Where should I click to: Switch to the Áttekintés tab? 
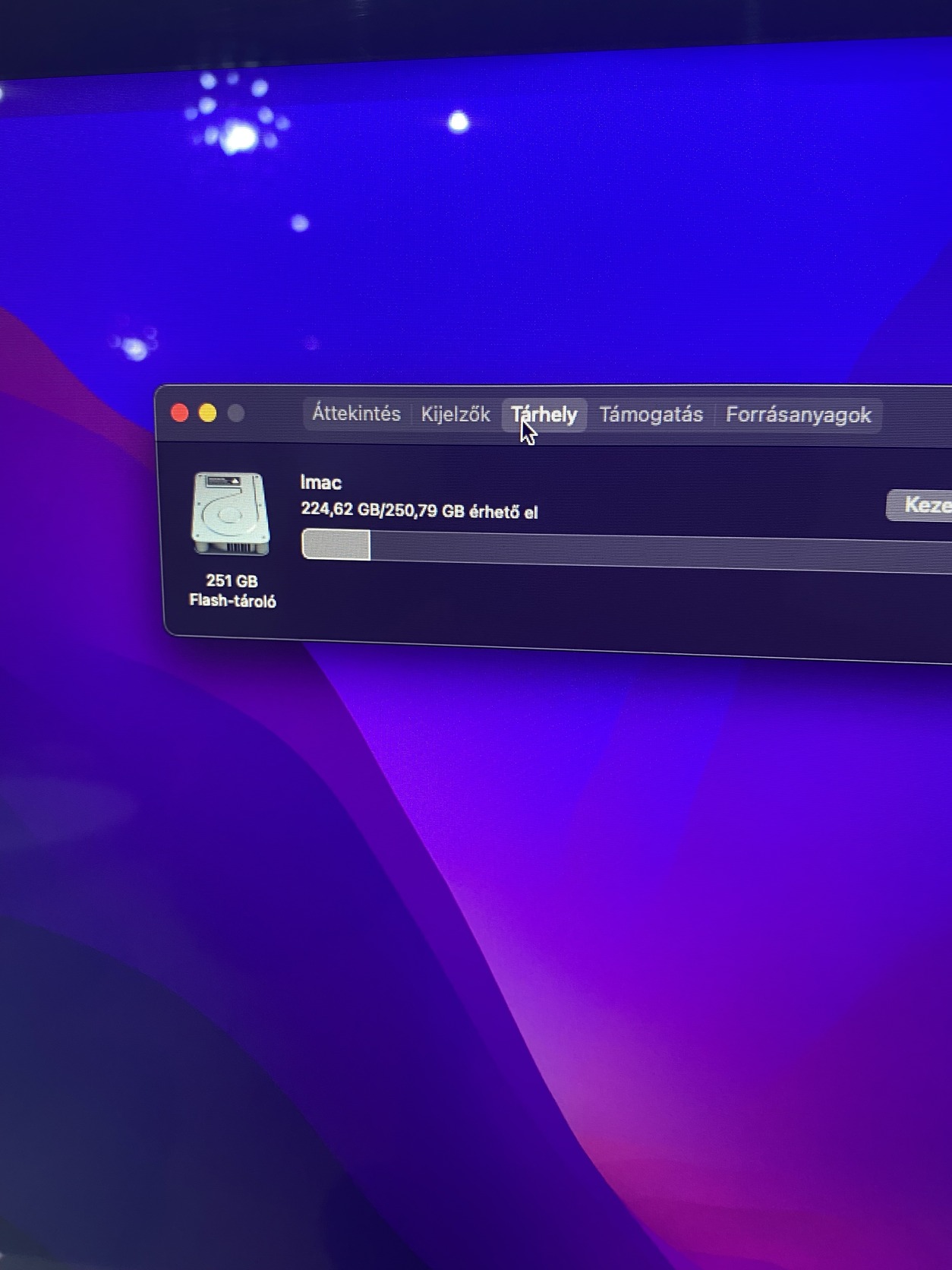[x=356, y=414]
